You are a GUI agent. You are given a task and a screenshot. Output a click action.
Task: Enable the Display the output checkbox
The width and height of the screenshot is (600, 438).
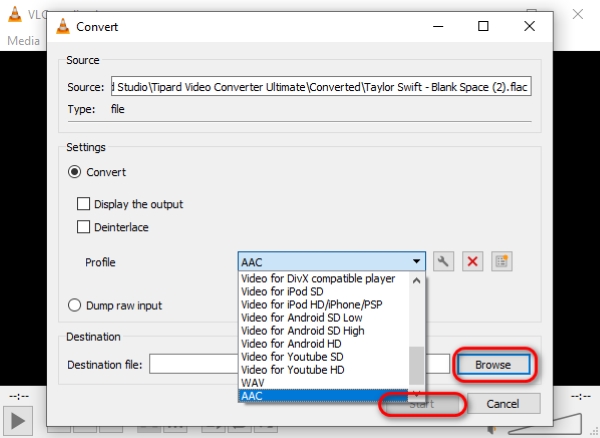[85, 204]
